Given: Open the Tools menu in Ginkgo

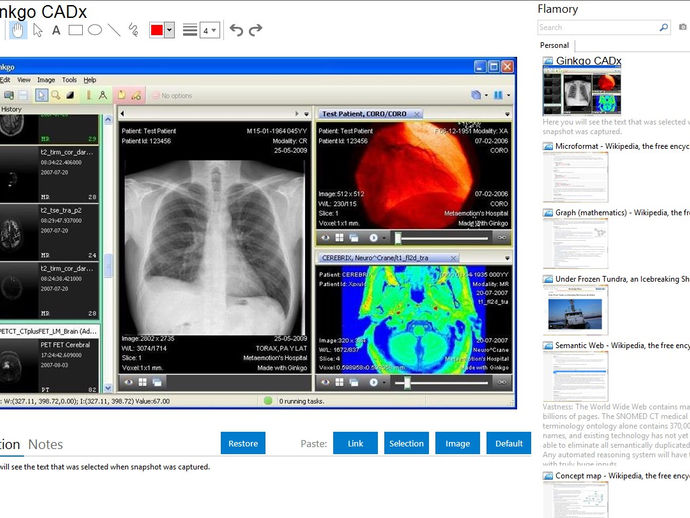Looking at the screenshot, I should [70, 80].
